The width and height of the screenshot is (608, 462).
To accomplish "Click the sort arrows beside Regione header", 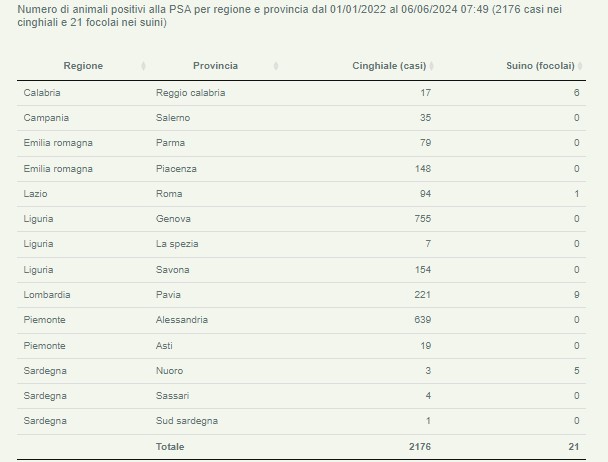I will coord(143,66).
